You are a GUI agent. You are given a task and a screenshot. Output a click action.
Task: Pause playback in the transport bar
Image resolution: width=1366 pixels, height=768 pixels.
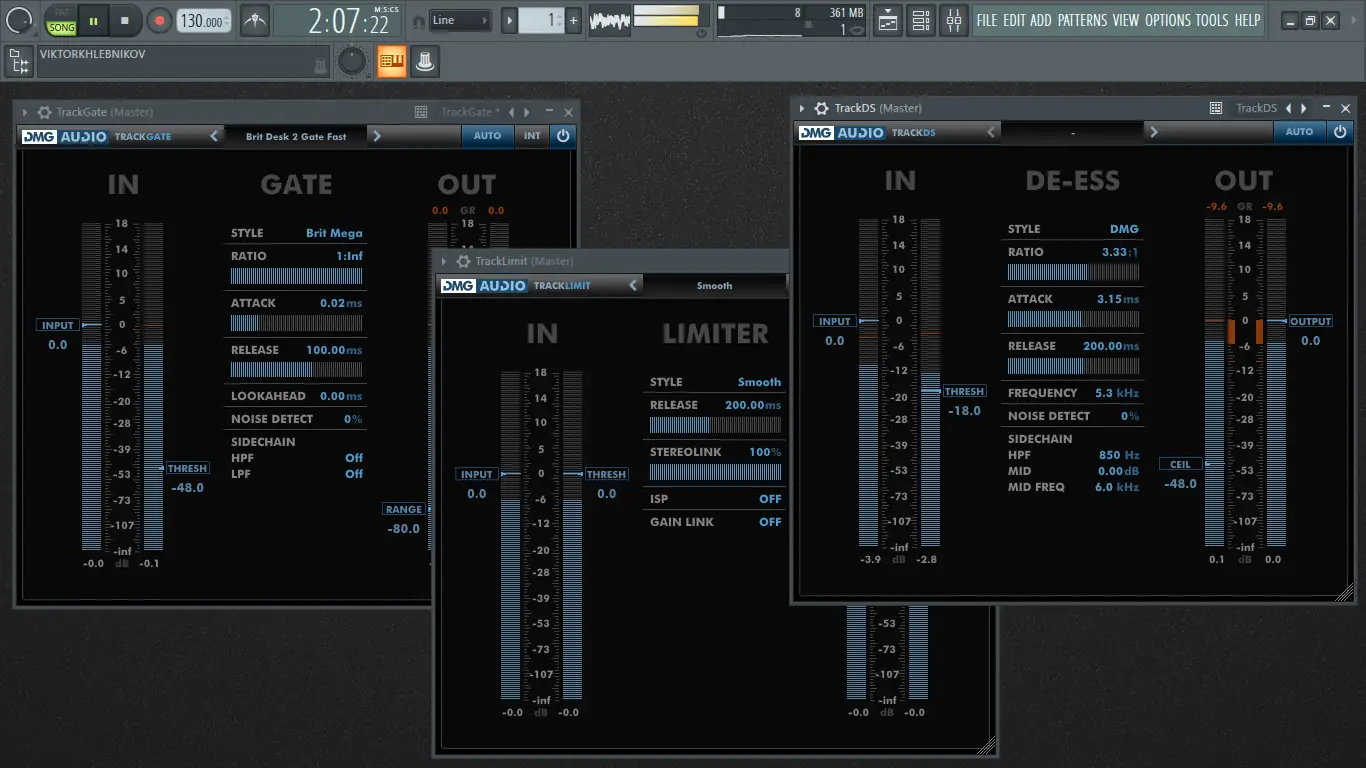click(x=93, y=20)
